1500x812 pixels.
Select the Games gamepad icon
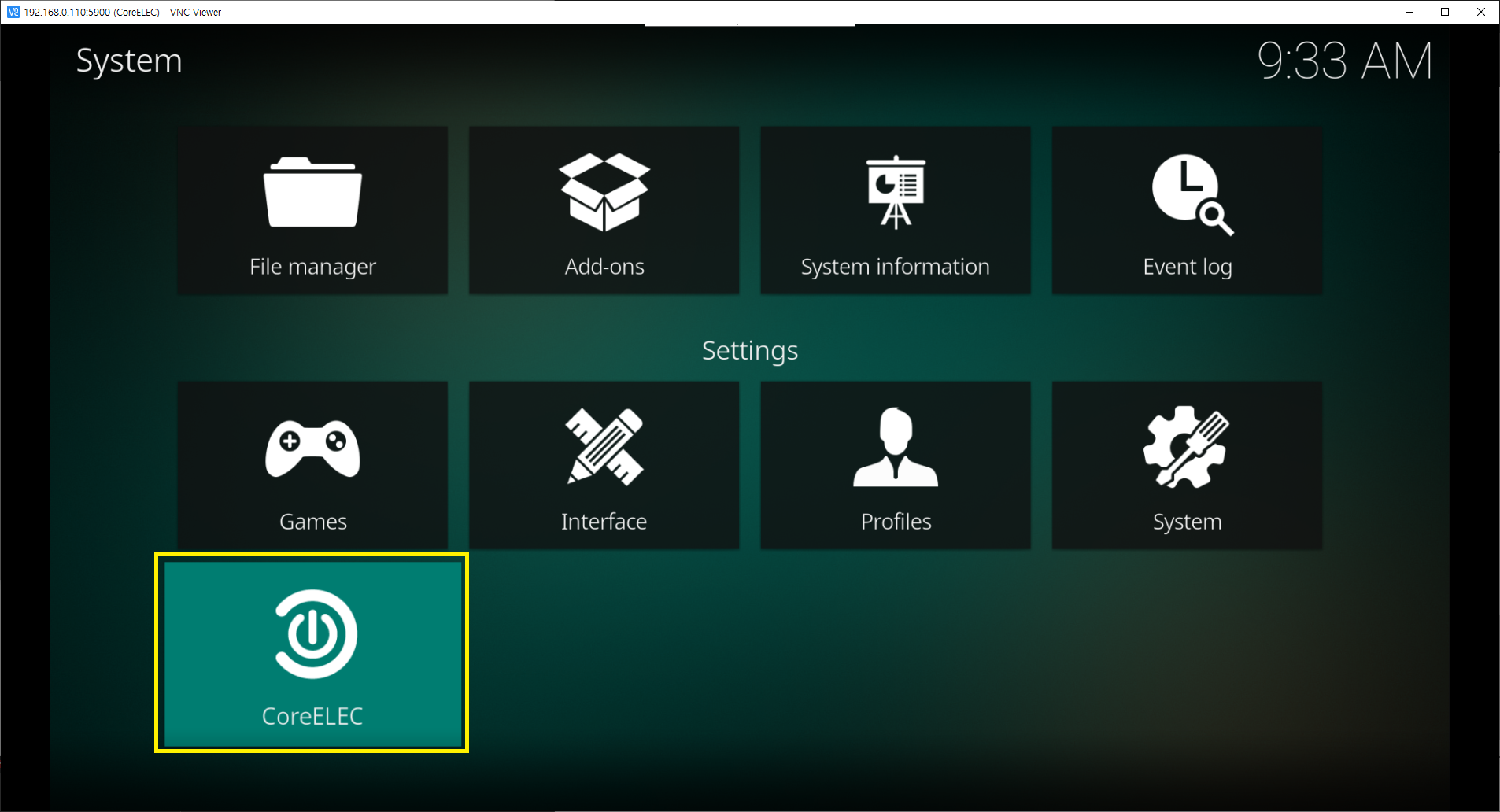tap(312, 448)
